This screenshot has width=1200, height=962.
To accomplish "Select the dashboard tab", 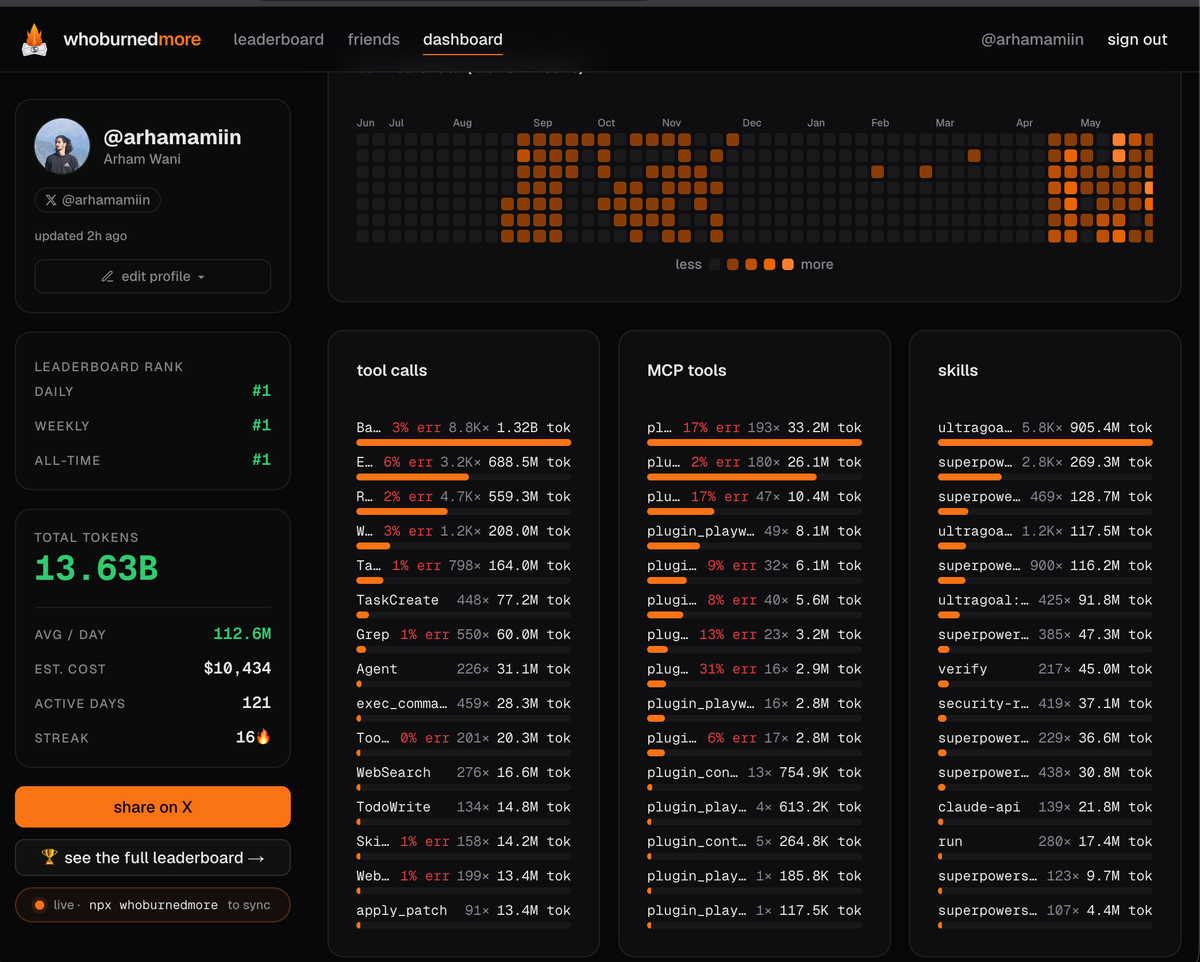I will pyautogui.click(x=463, y=40).
